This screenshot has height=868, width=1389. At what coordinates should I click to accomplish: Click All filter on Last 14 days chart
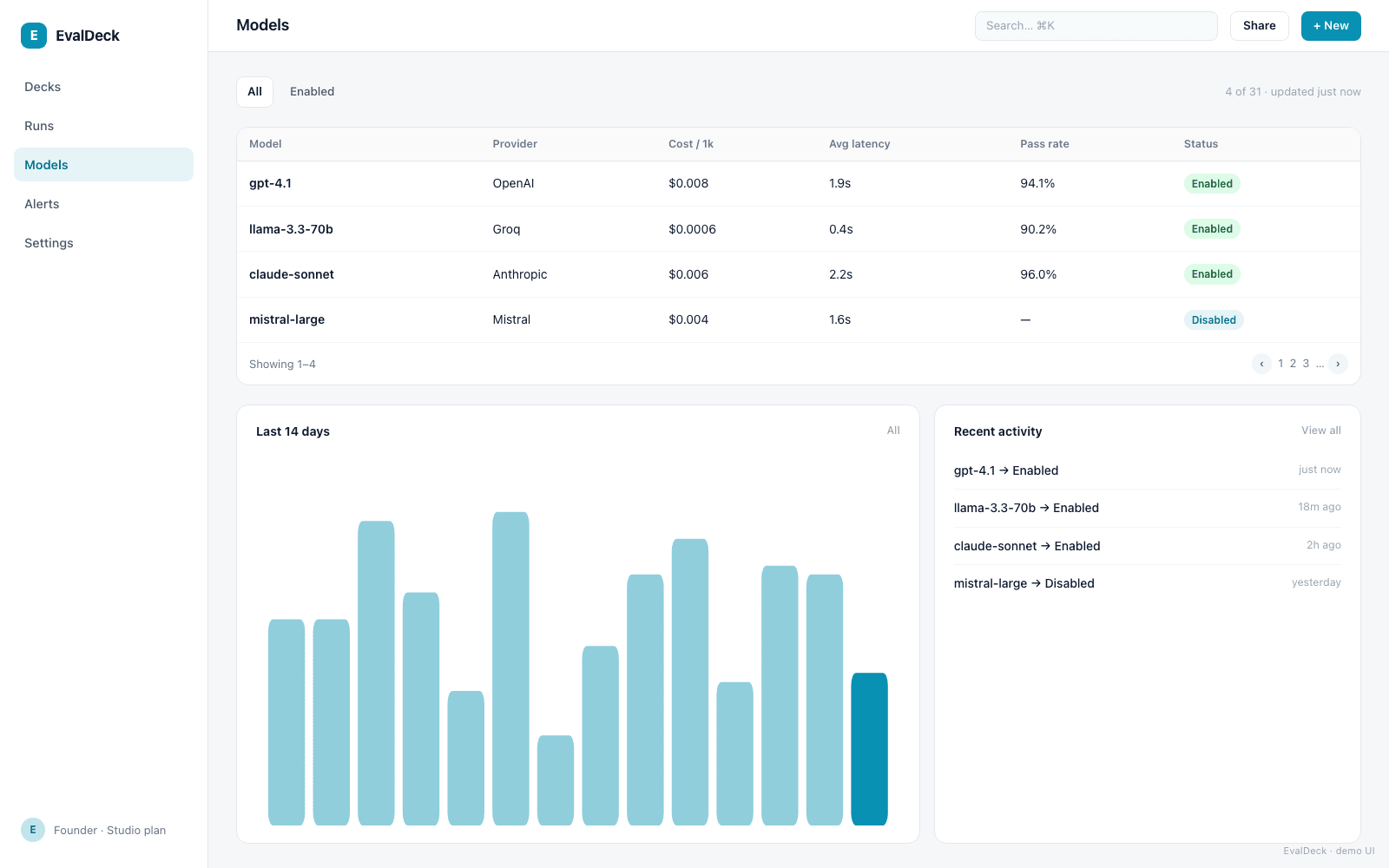click(893, 431)
